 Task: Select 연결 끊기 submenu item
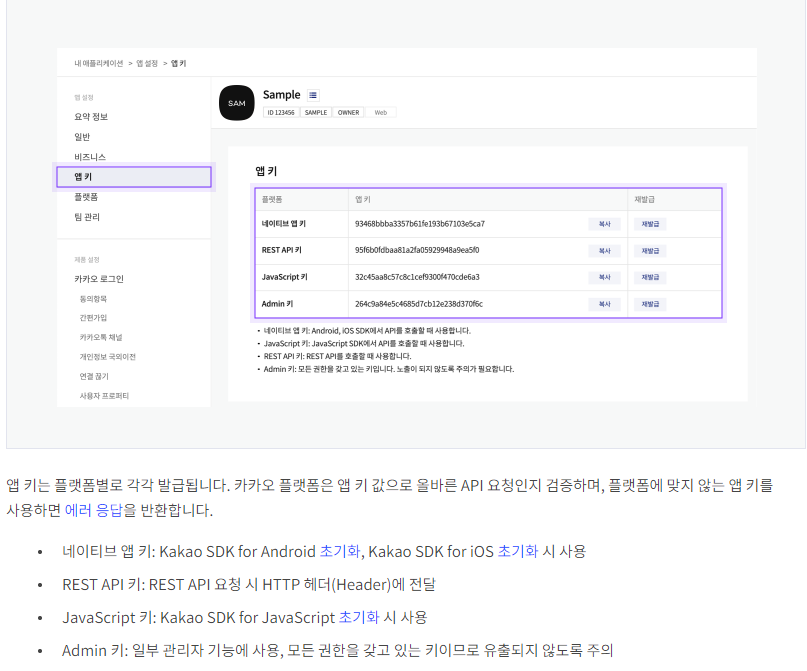pos(94,377)
